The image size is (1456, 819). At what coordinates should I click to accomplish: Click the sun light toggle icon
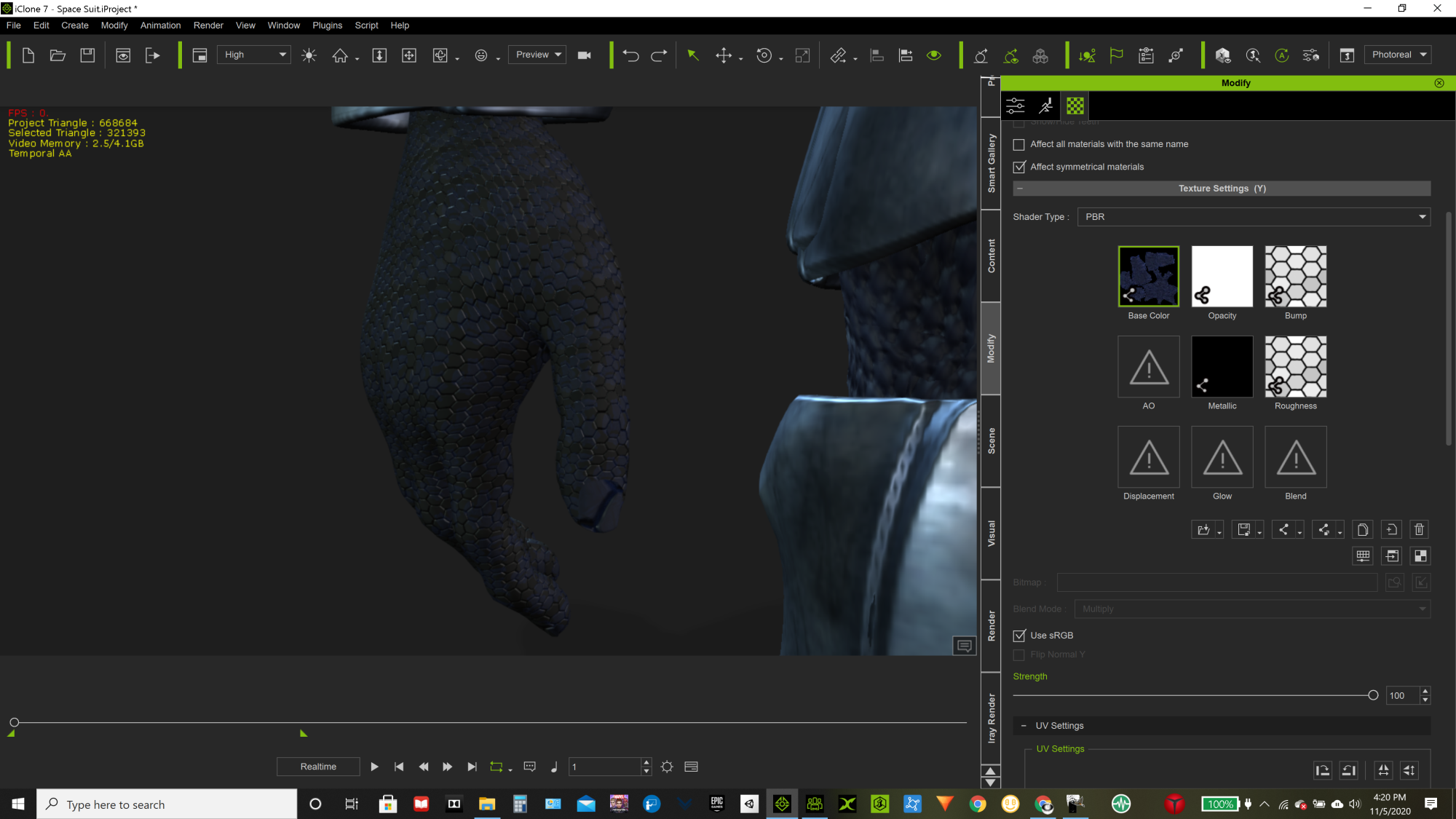(x=309, y=55)
